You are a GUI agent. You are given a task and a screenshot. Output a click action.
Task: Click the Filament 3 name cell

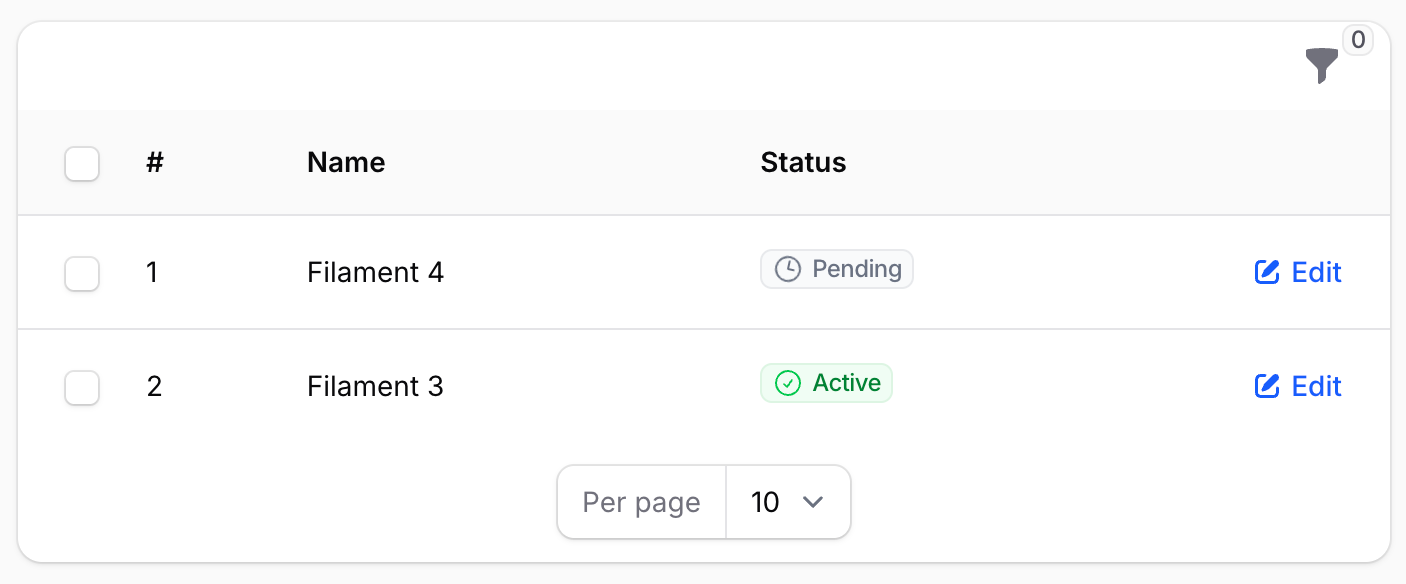click(x=375, y=386)
